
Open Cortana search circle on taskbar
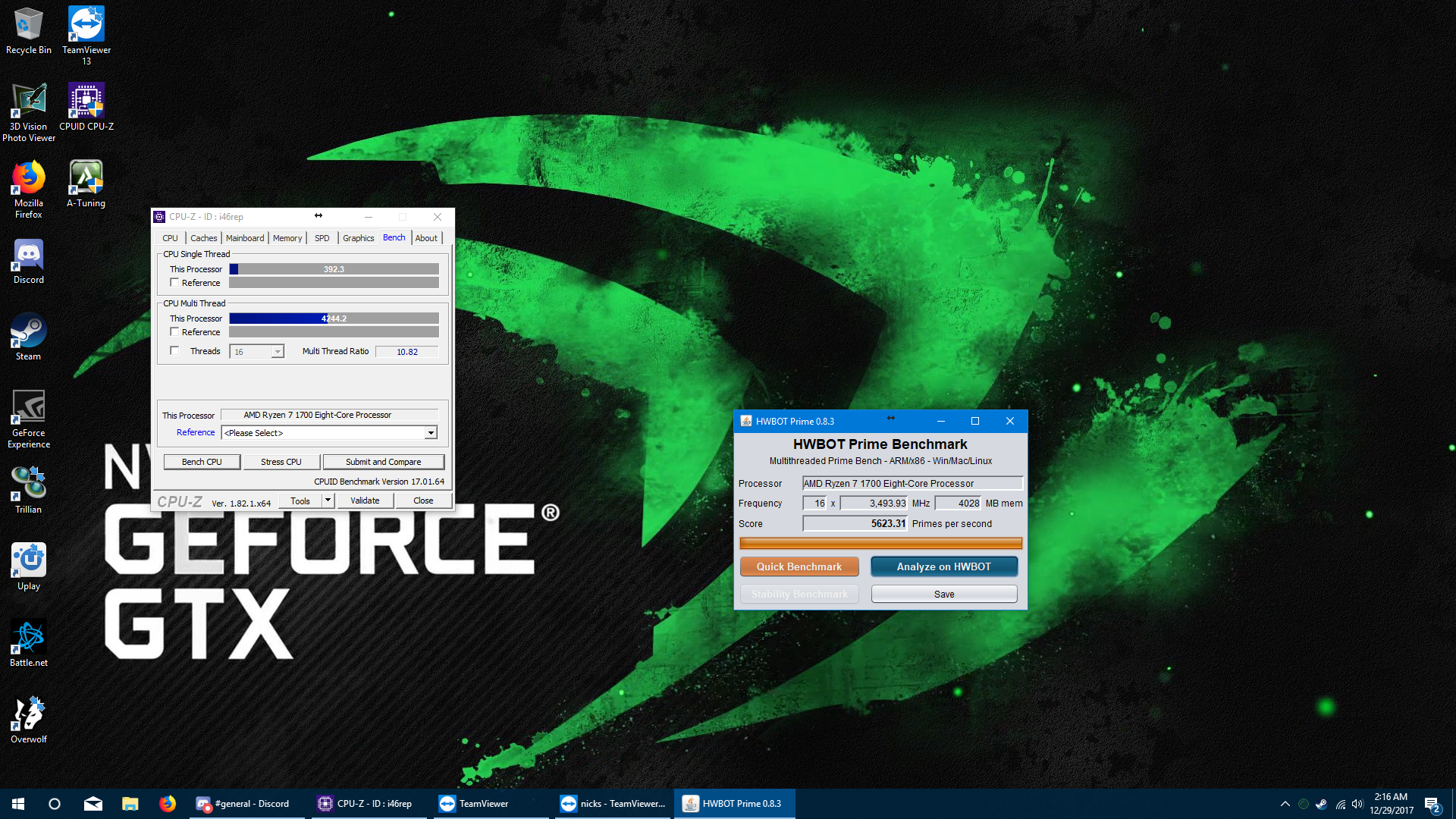(x=55, y=804)
